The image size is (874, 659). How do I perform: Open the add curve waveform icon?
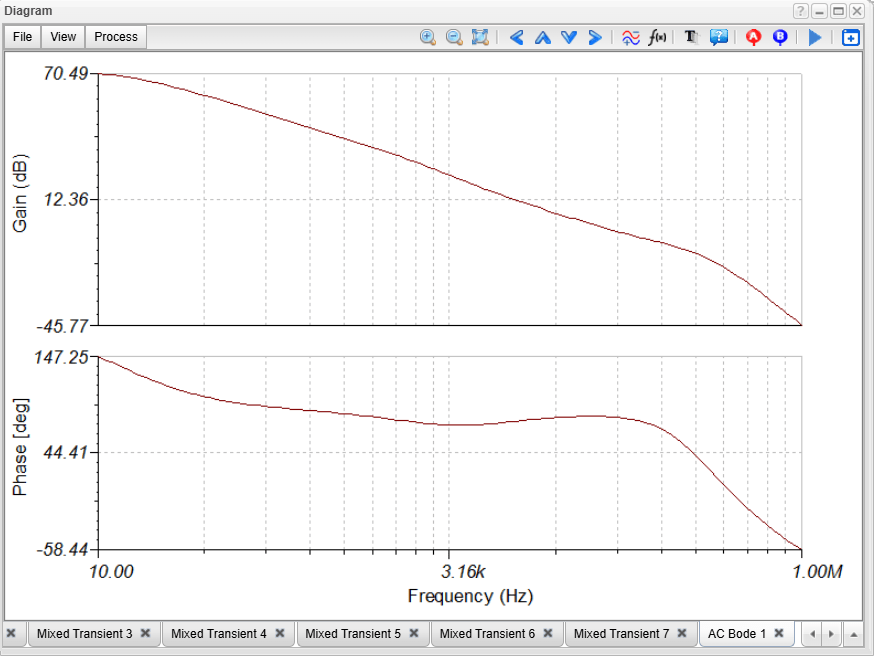pyautogui.click(x=631, y=37)
